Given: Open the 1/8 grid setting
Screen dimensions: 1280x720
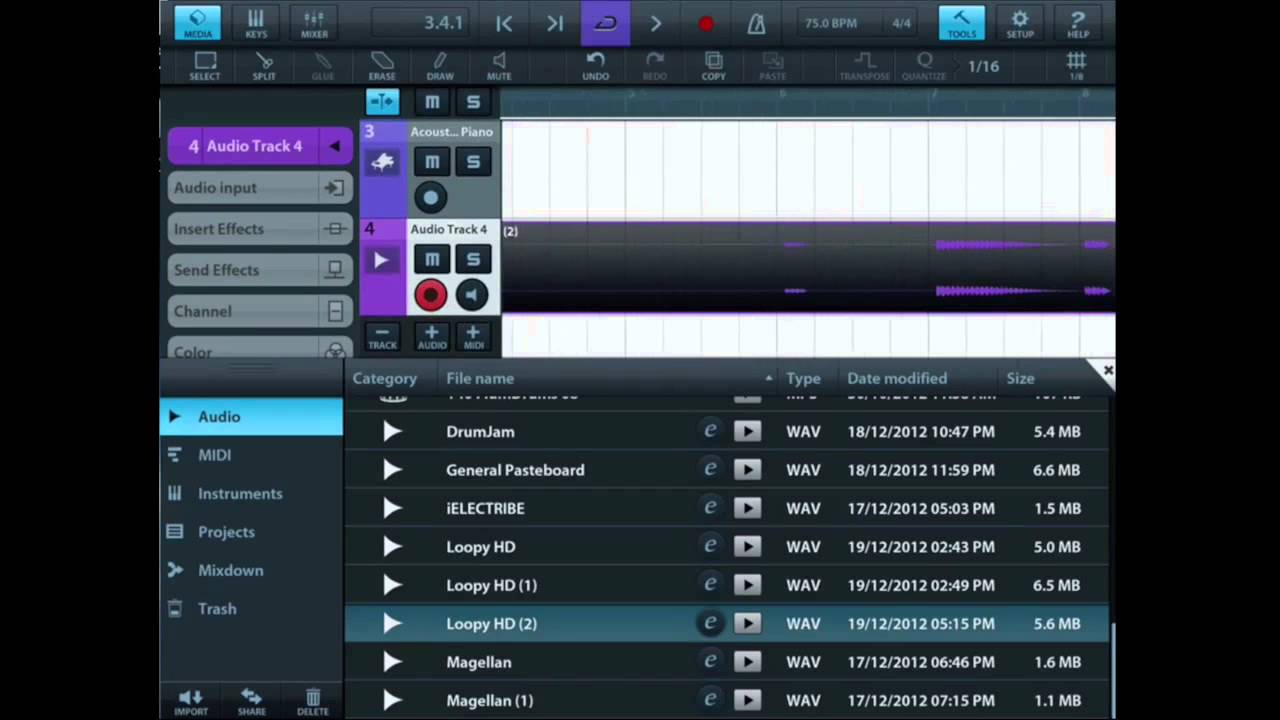Looking at the screenshot, I should click(1077, 66).
